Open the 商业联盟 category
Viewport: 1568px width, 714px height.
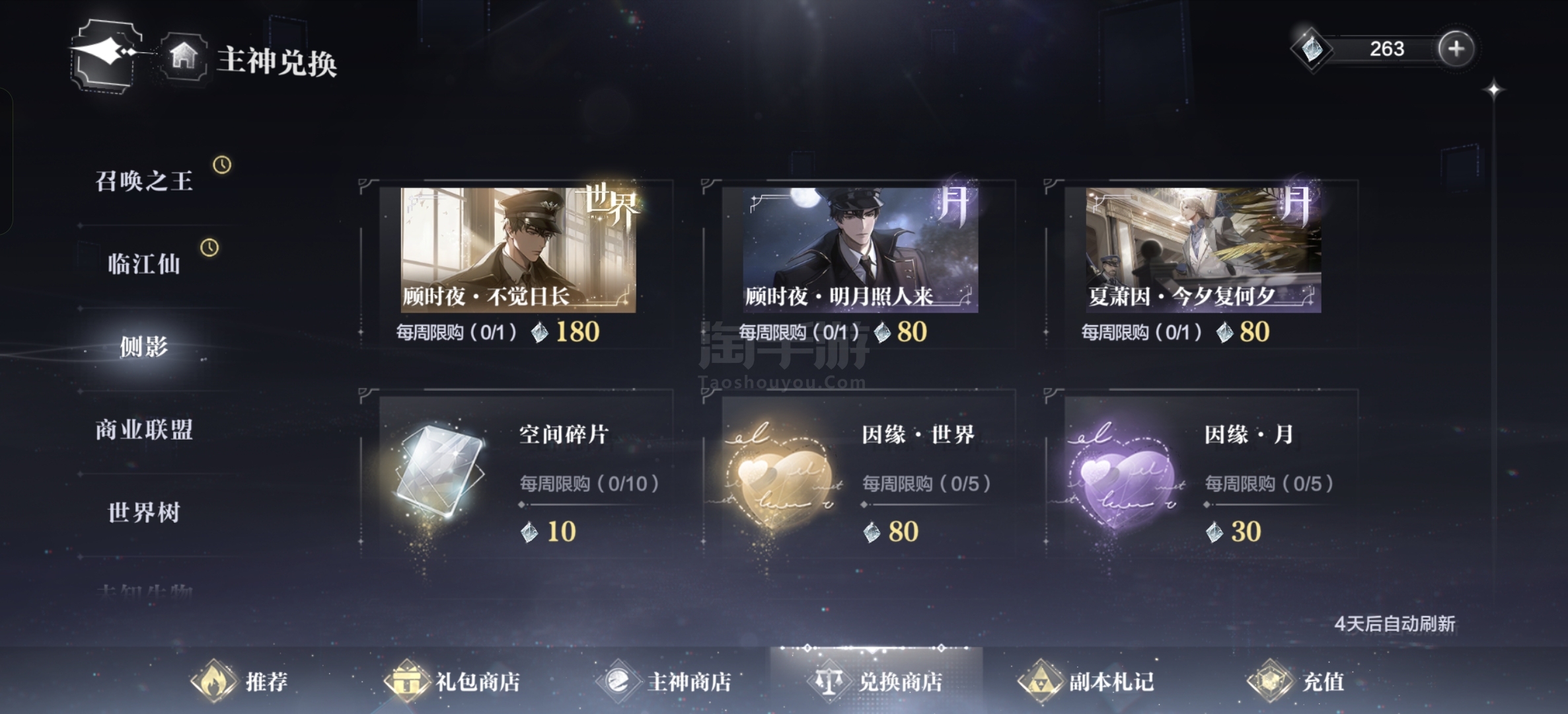pyautogui.click(x=144, y=430)
